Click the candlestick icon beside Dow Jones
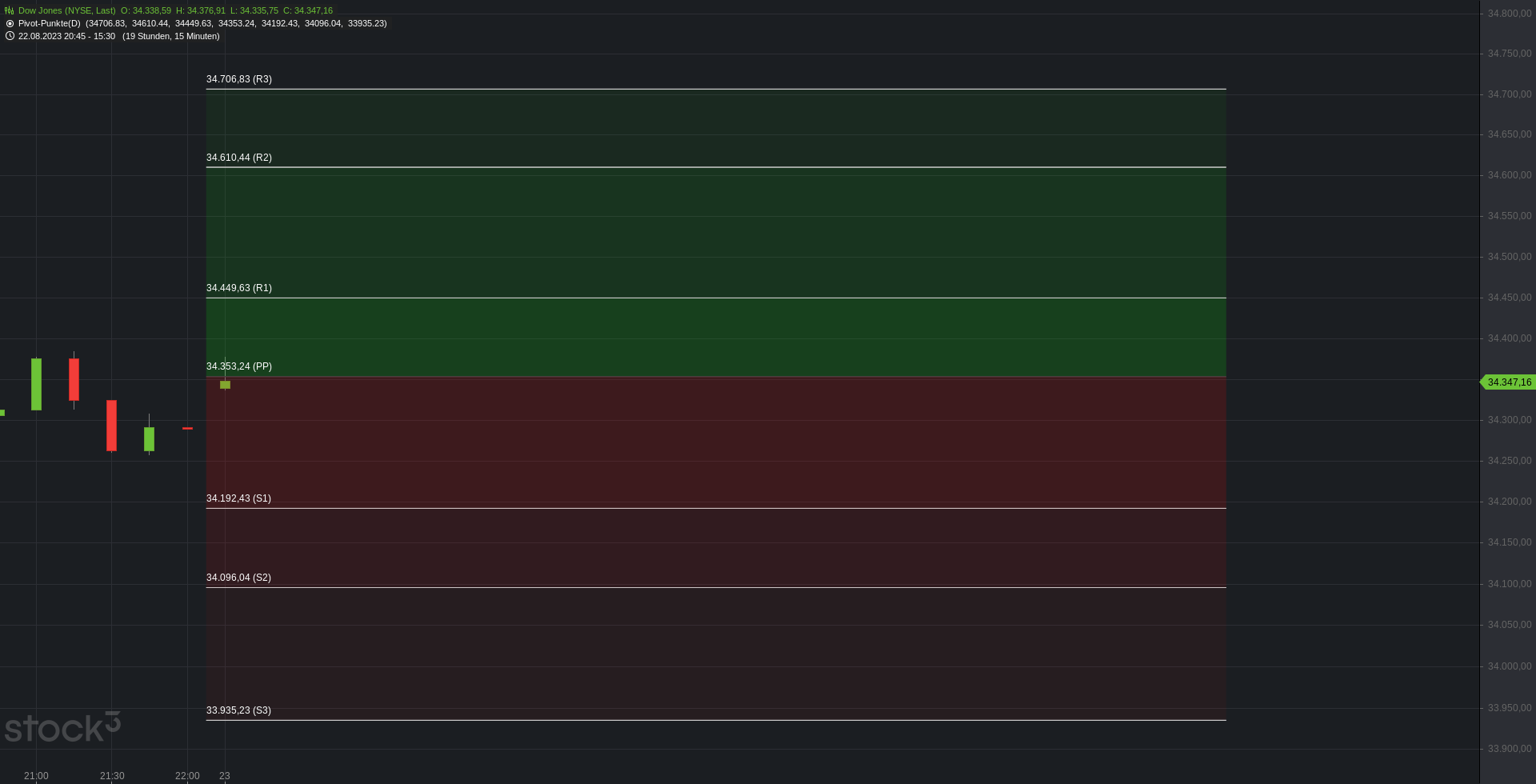 (x=10, y=10)
